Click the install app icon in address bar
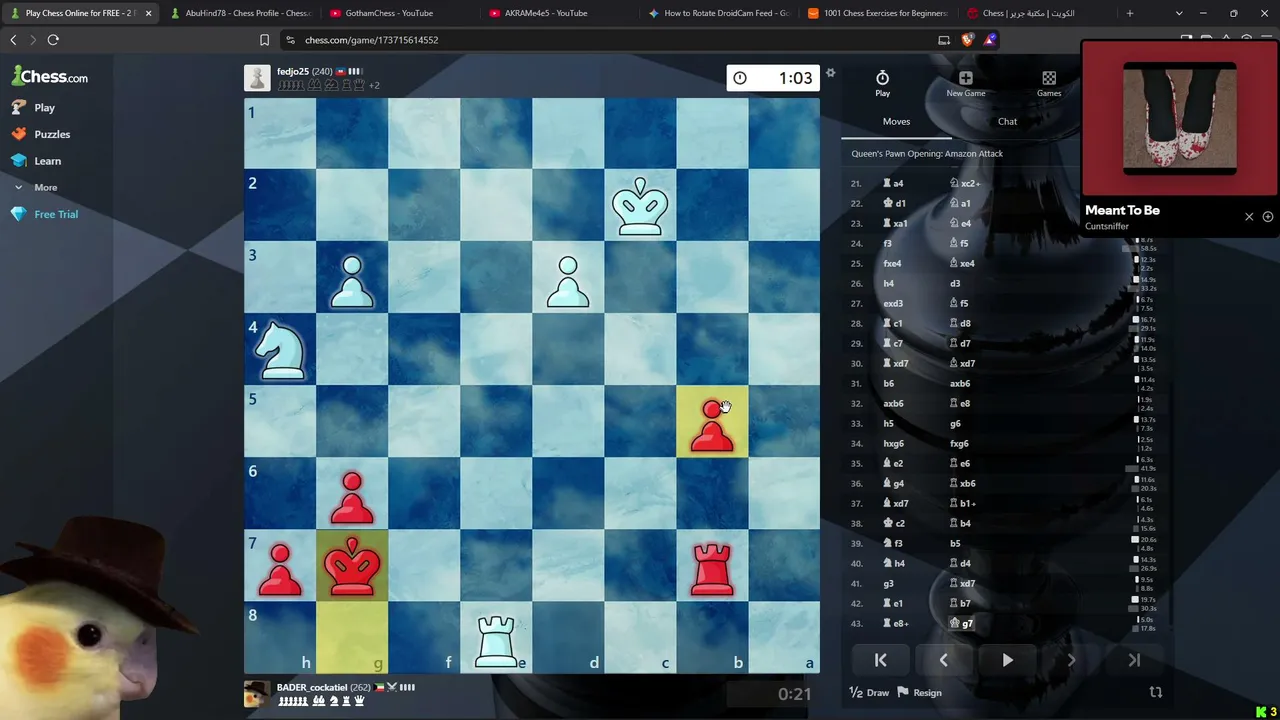This screenshot has width=1280, height=720. point(944,40)
